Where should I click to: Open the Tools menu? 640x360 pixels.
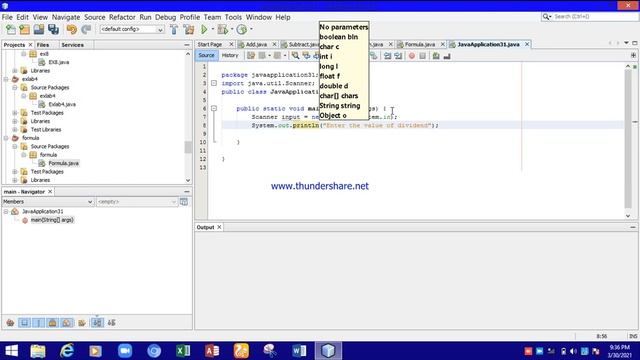click(x=233, y=17)
